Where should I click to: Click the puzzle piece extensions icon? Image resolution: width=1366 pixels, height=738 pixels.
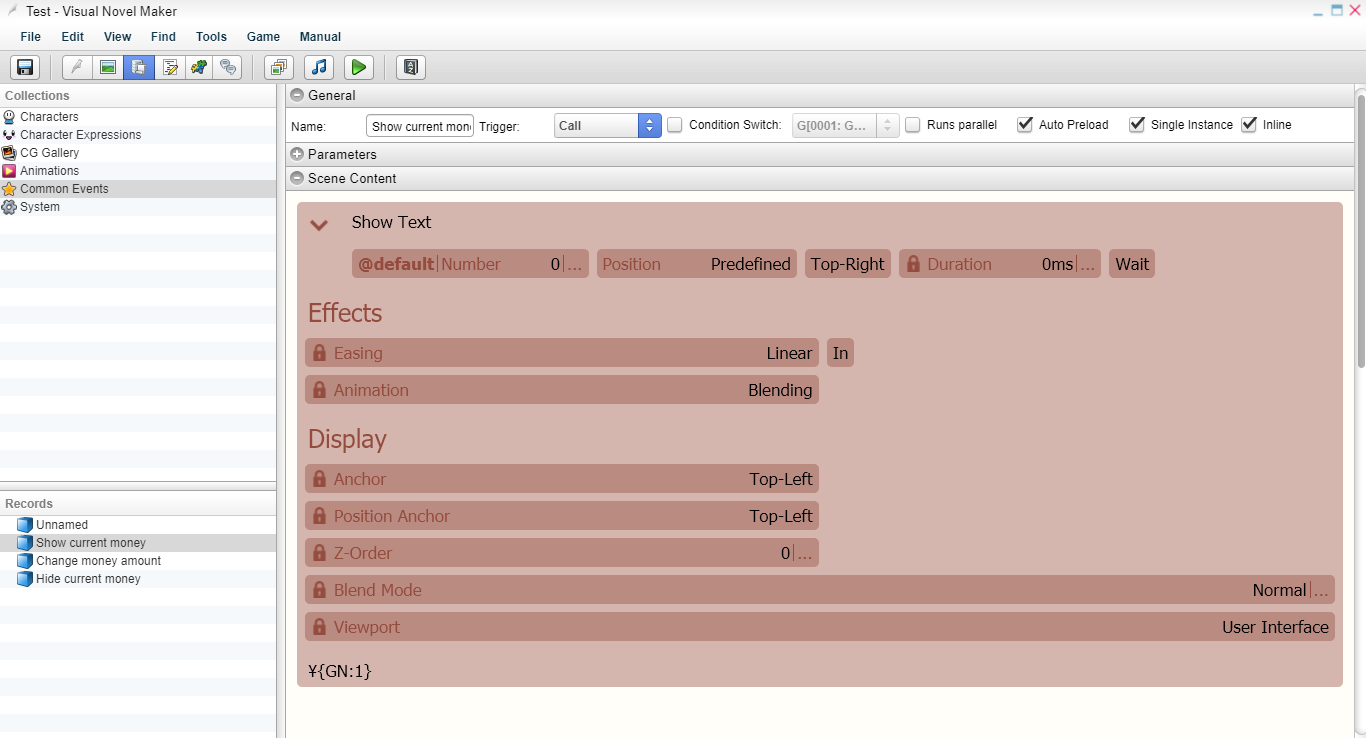coord(199,67)
